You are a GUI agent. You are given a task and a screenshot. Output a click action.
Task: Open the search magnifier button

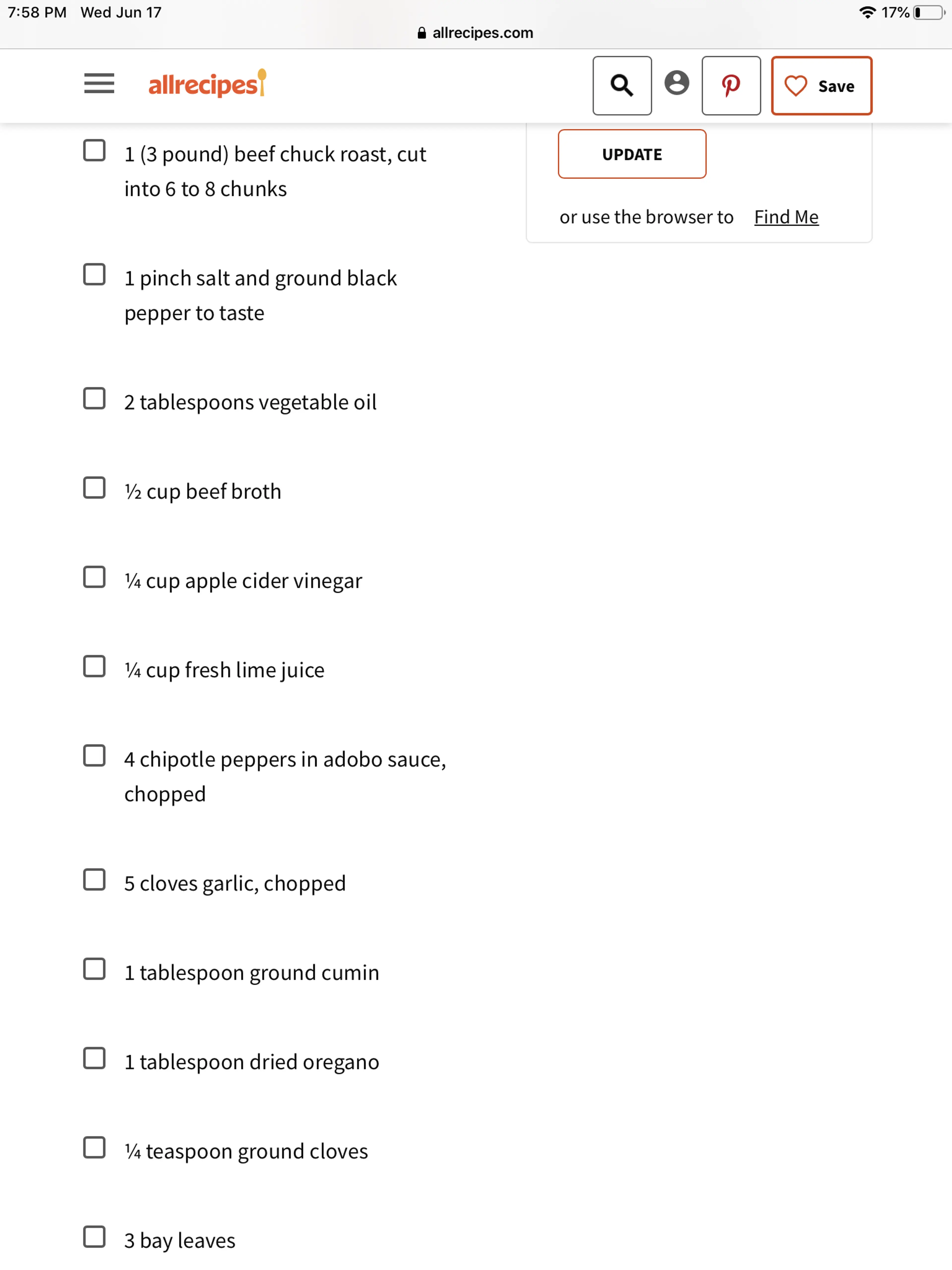pyautogui.click(x=622, y=86)
